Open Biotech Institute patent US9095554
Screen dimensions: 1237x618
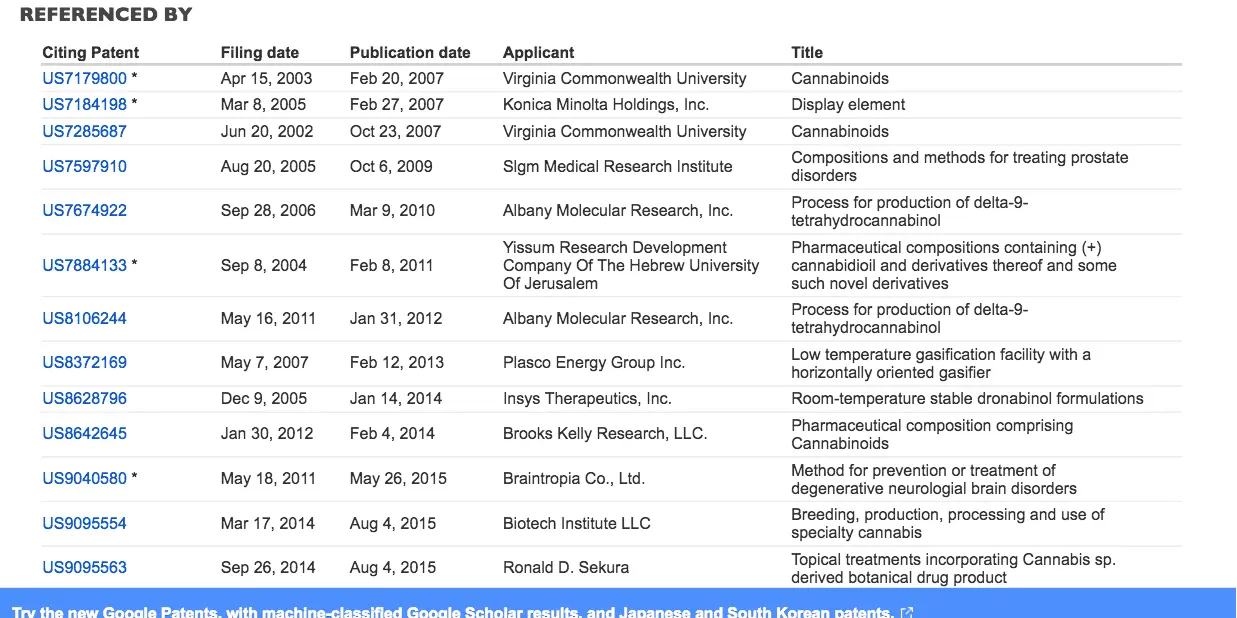coord(84,523)
